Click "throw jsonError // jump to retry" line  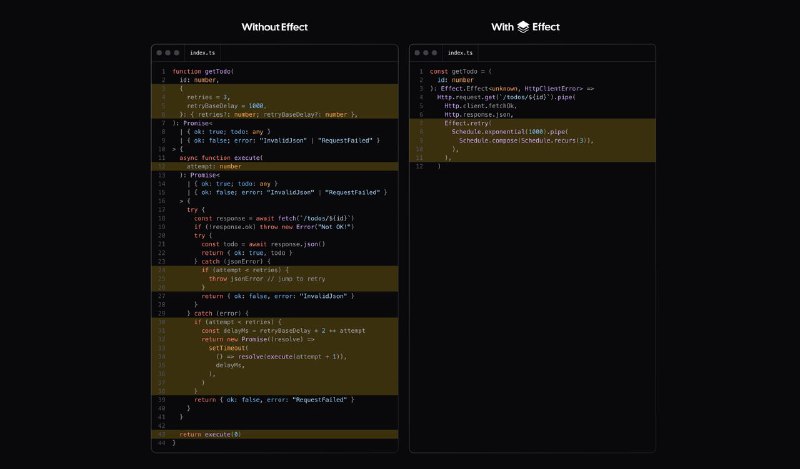[x=267, y=279]
